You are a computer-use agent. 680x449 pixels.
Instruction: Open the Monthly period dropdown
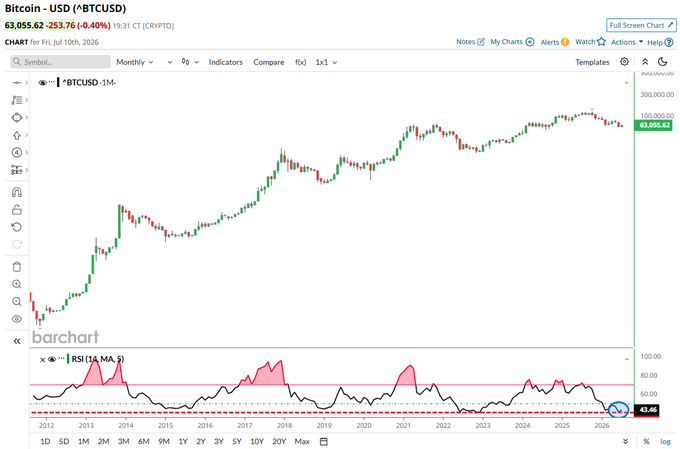135,62
